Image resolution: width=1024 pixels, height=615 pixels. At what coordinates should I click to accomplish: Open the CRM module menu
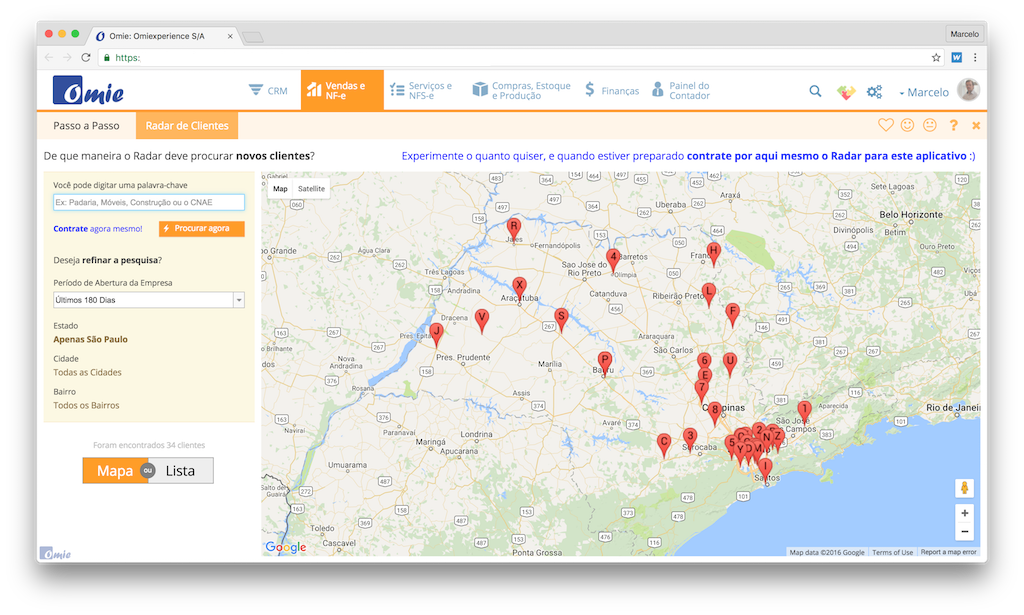pos(268,91)
